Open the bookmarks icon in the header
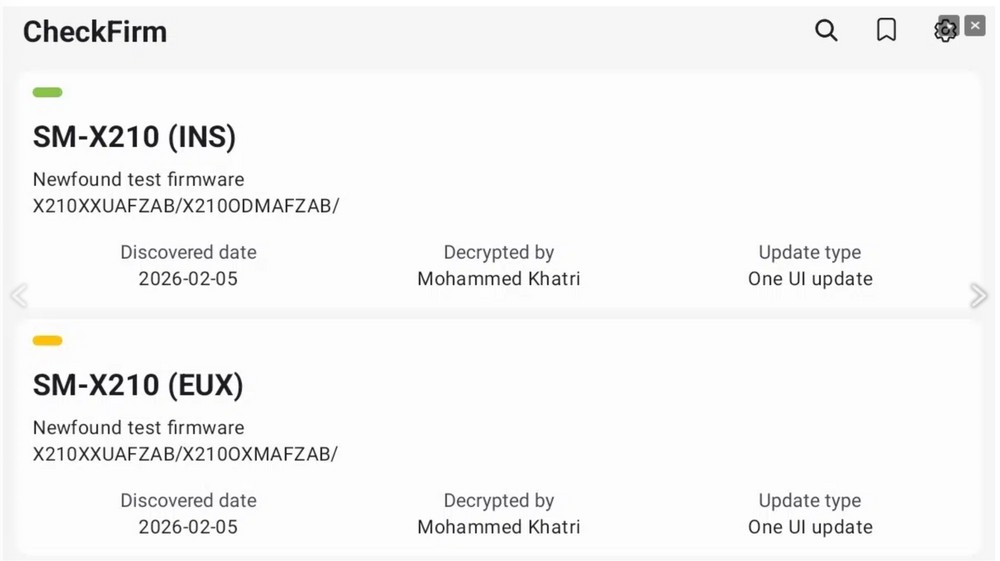The image size is (1000, 561). (886, 31)
